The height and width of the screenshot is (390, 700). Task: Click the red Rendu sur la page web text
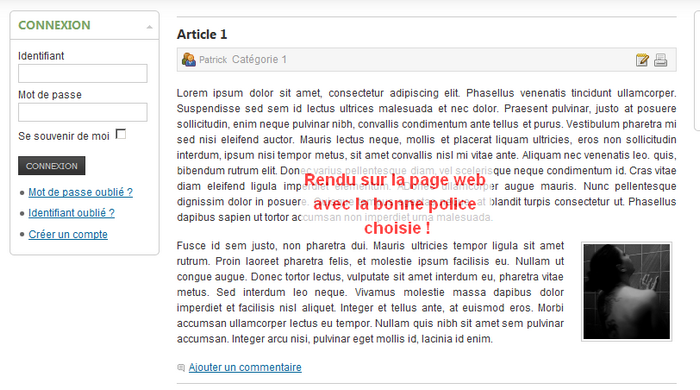[395, 180]
